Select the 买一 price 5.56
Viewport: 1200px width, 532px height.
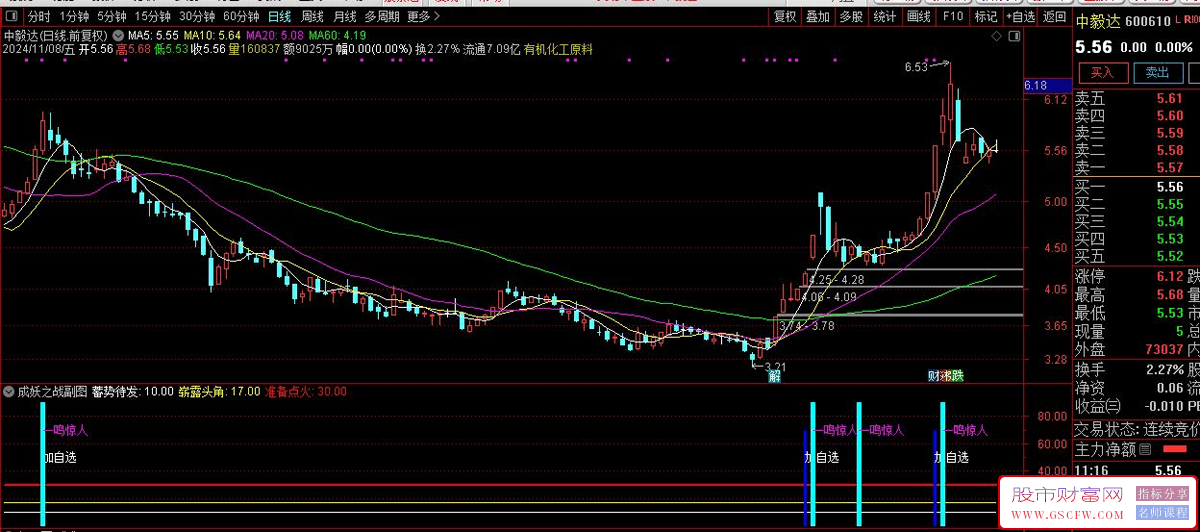[x=1169, y=187]
